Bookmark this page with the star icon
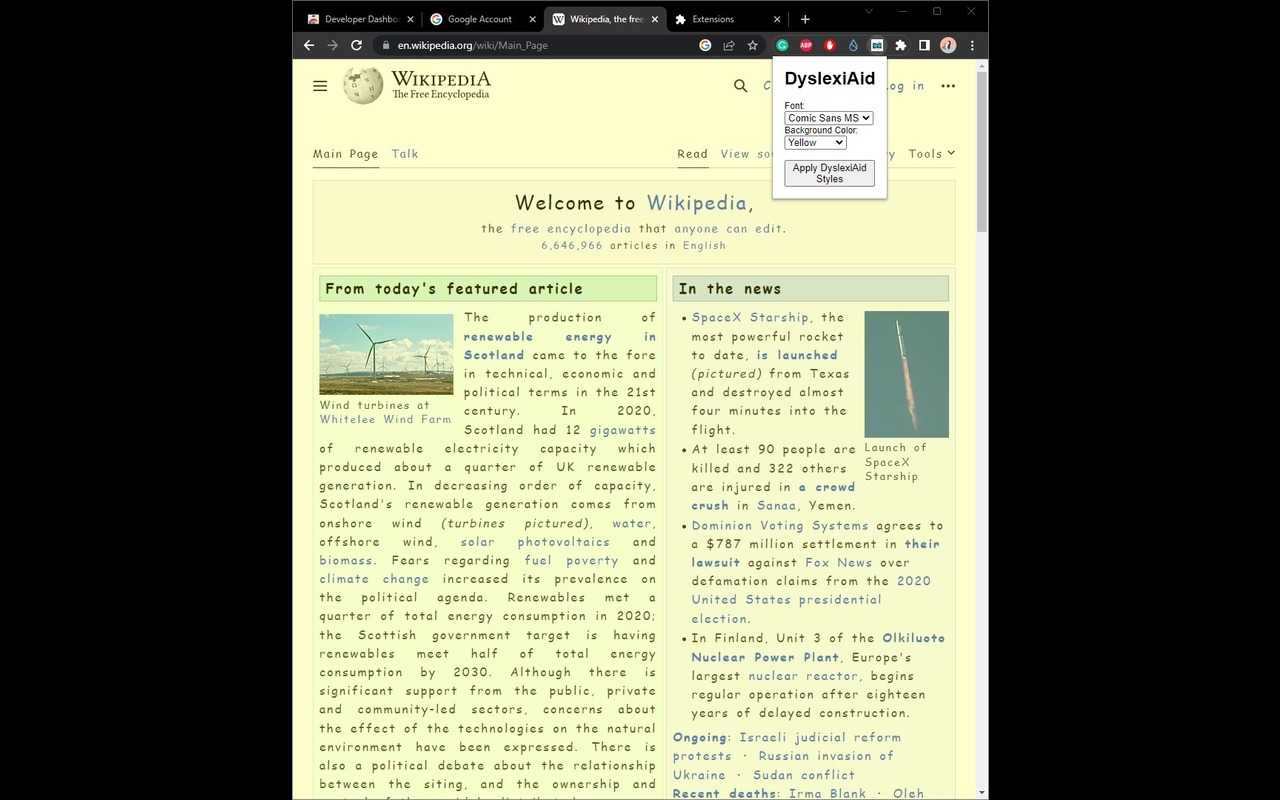Image resolution: width=1280 pixels, height=800 pixels. point(753,45)
